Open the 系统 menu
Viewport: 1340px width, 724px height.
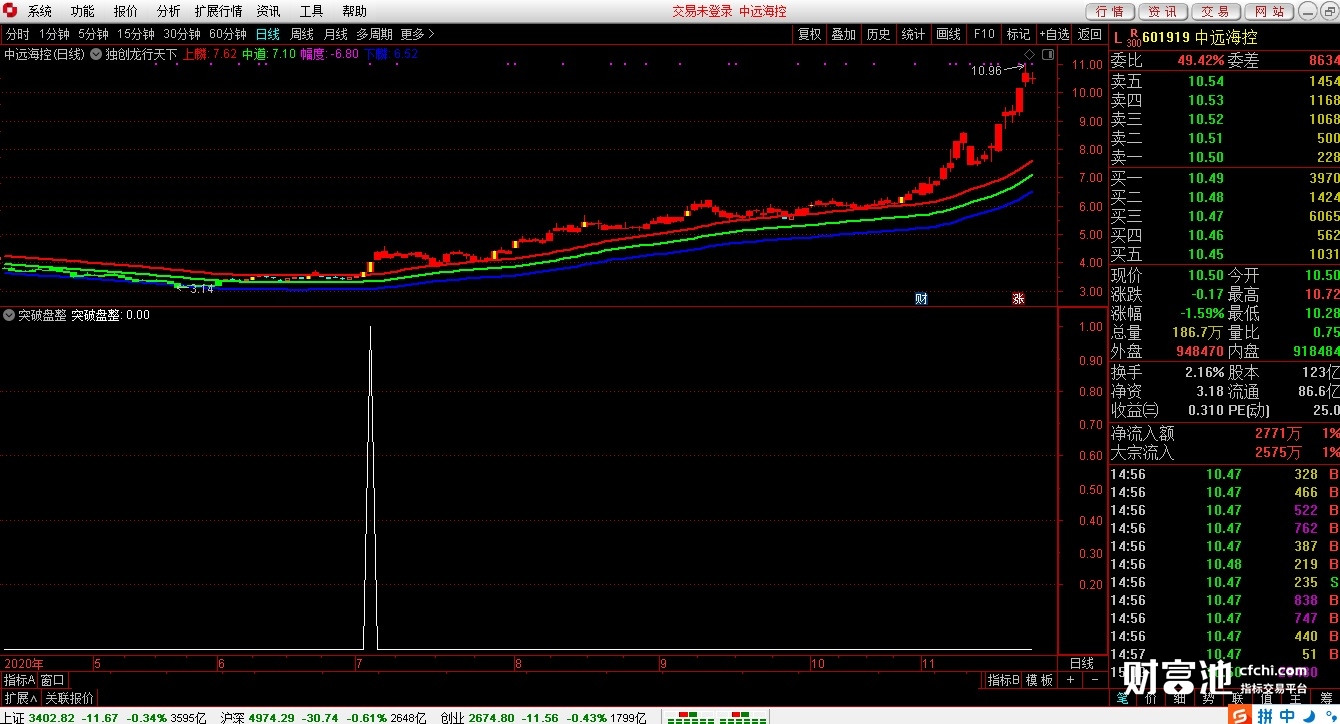tap(40, 11)
